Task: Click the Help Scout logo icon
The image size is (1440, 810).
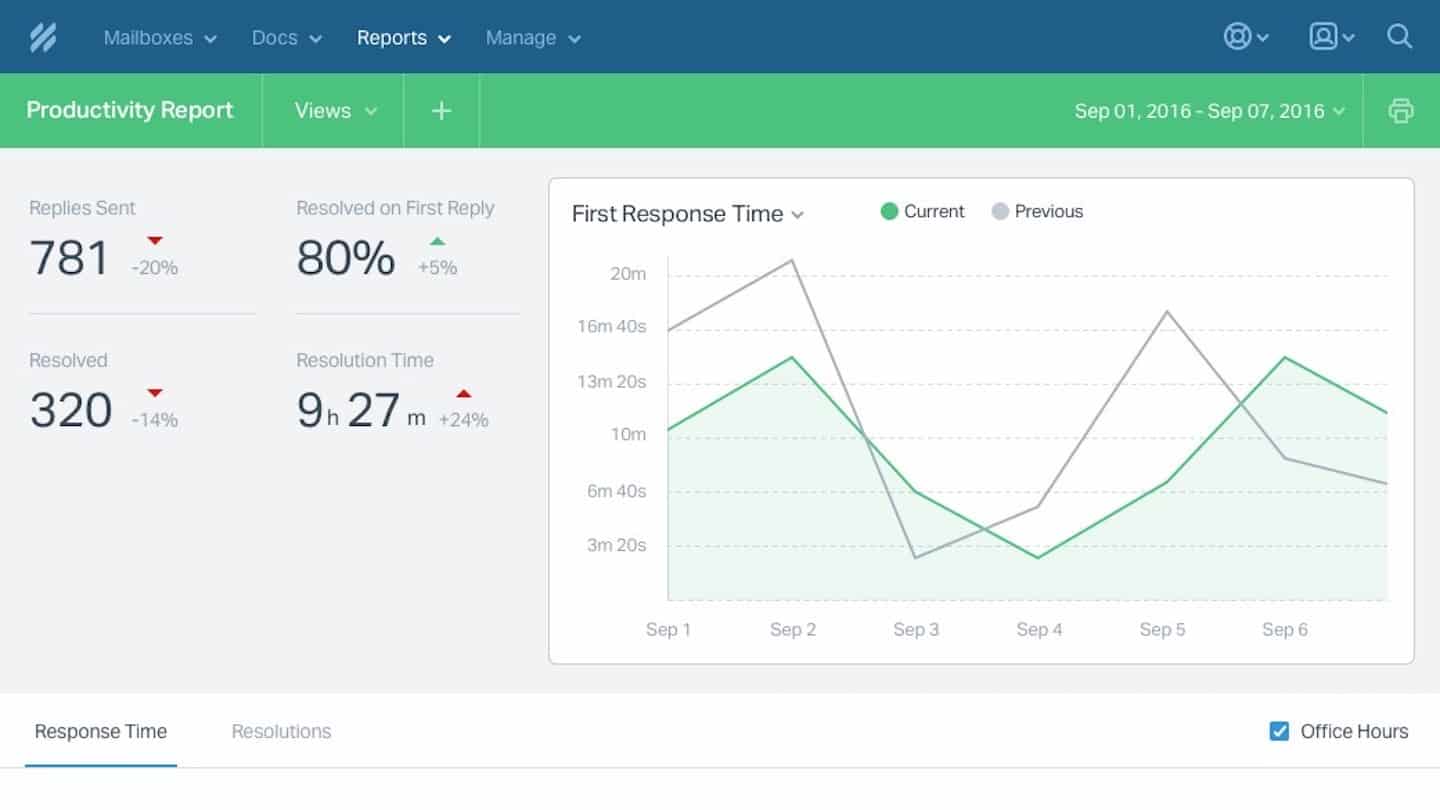Action: click(43, 37)
